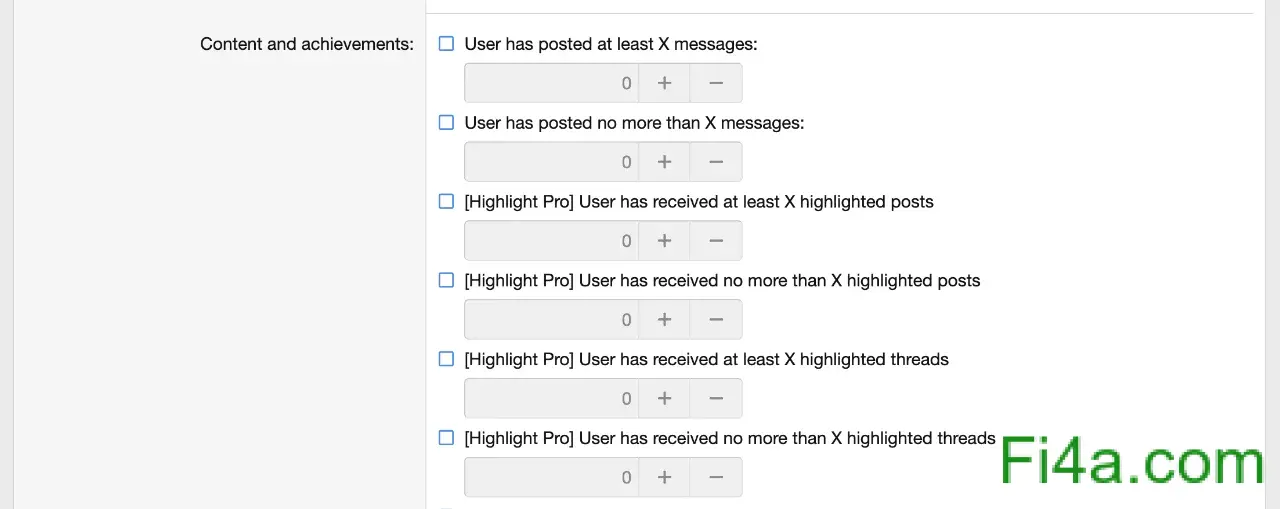Check 'received at least X highlighted posts' option
Viewport: 1280px width, 509px height.
click(x=447, y=202)
